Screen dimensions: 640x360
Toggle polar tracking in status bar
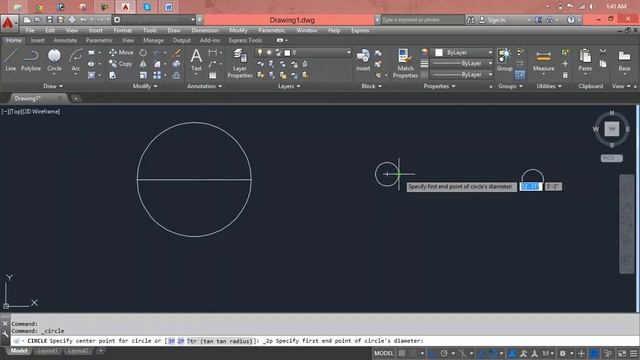[444, 353]
